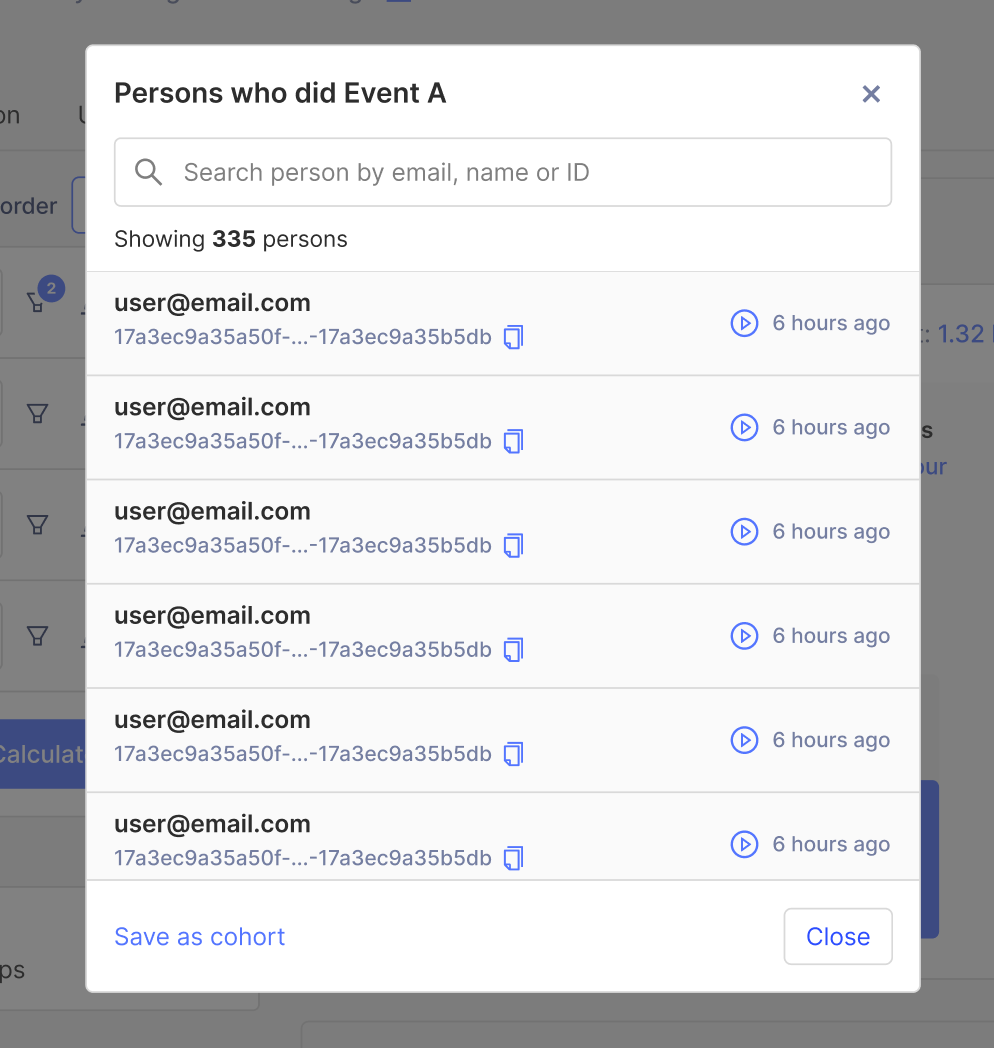
Task: Play recording in the second user@email.com row
Action: 745,427
